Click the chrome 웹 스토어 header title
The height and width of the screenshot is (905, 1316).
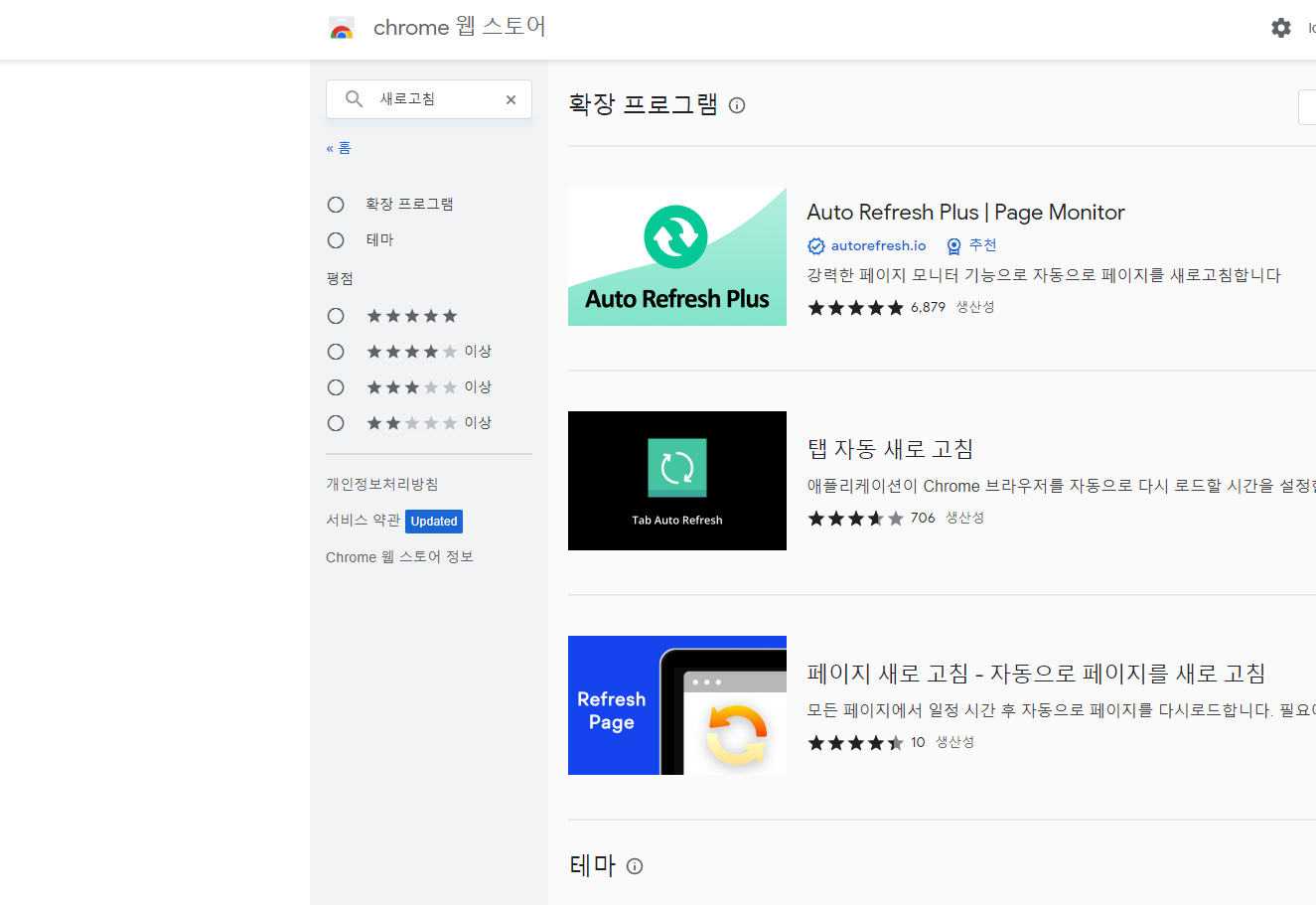[x=460, y=27]
